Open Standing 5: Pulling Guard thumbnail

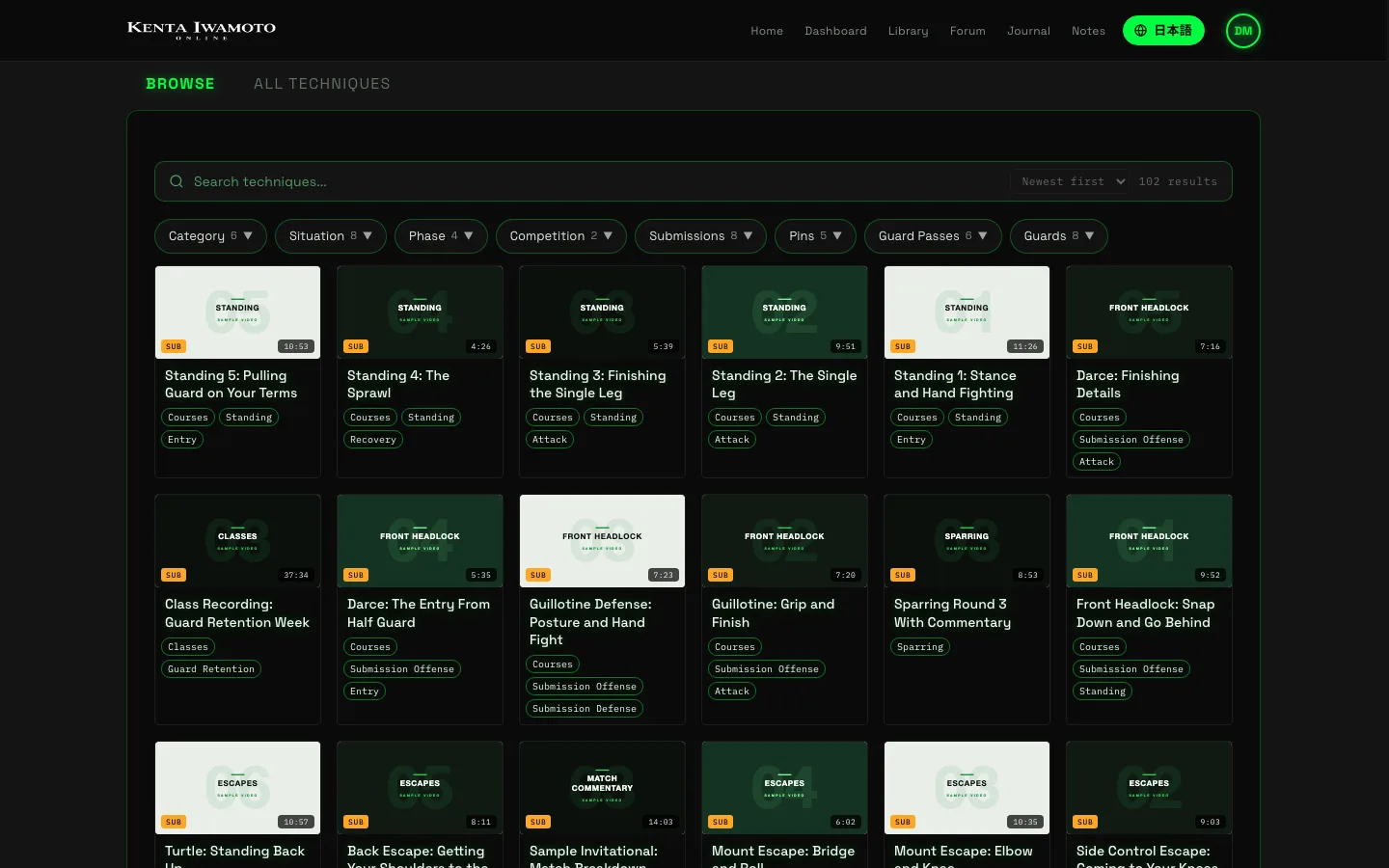click(x=238, y=312)
